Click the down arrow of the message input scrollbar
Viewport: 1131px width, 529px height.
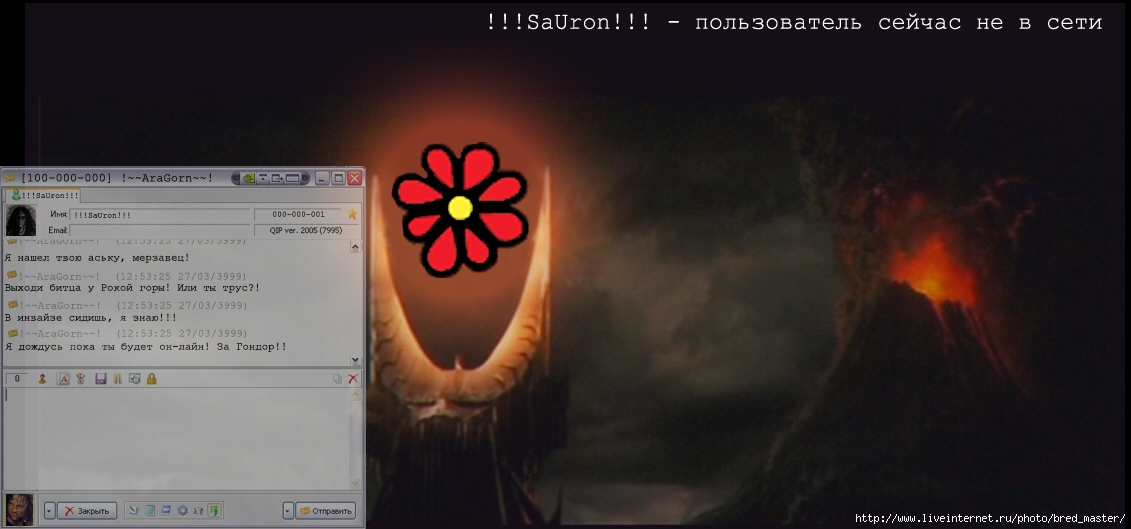[x=356, y=484]
